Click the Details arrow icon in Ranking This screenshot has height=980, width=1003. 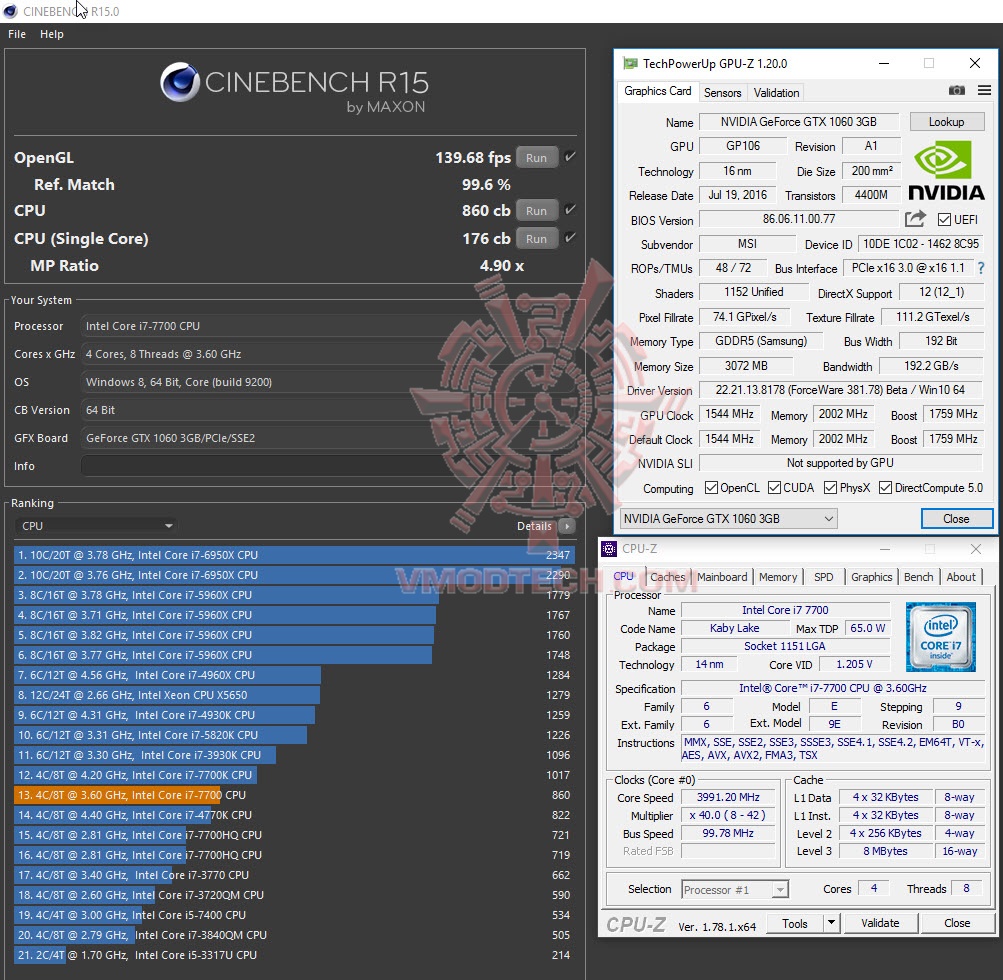(x=566, y=526)
